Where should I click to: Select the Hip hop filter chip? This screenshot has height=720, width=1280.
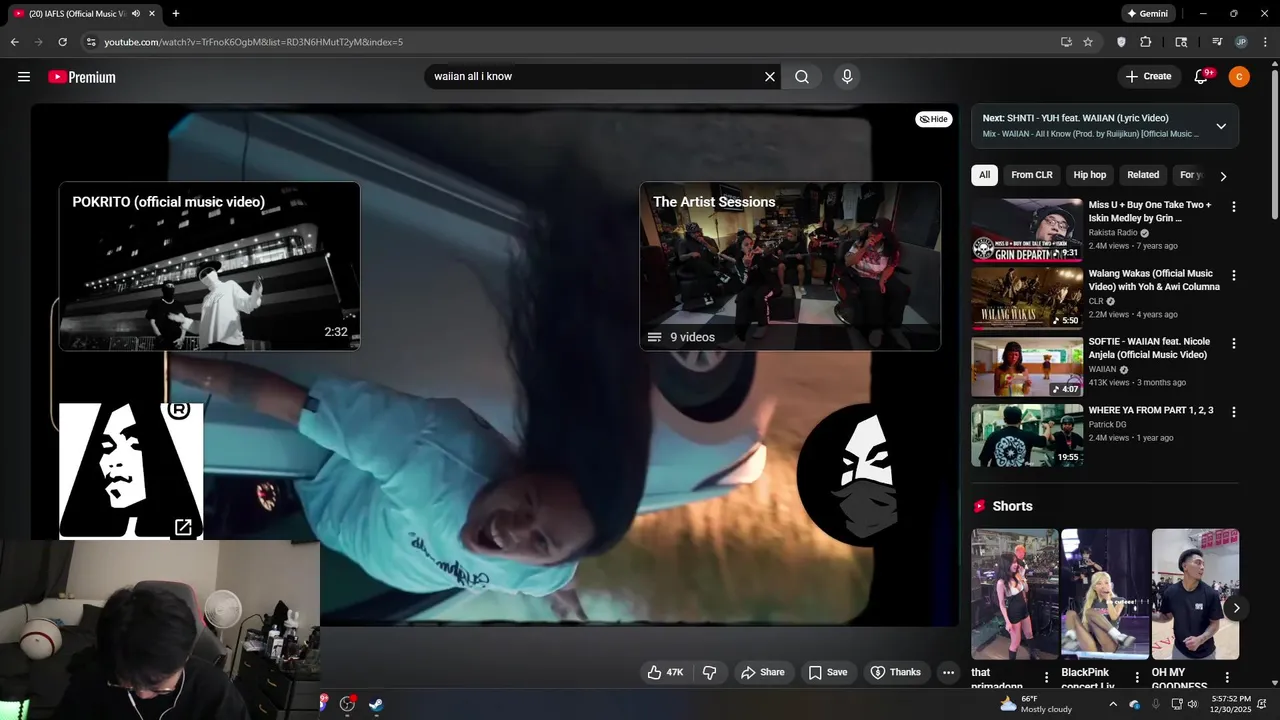pyautogui.click(x=1089, y=175)
